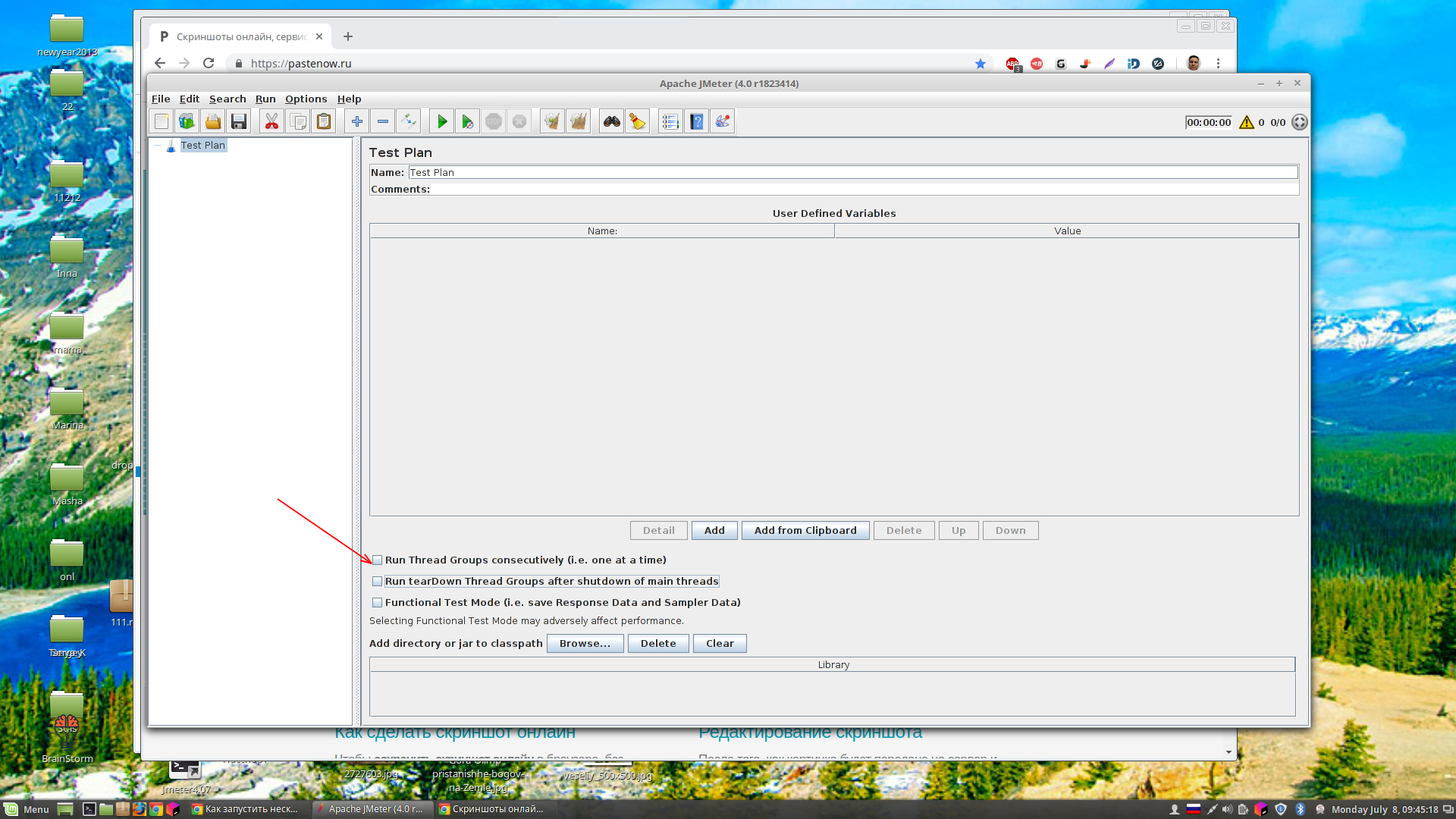Image resolution: width=1456 pixels, height=819 pixels.
Task: Collapse all nodes with minus icon
Action: (383, 121)
